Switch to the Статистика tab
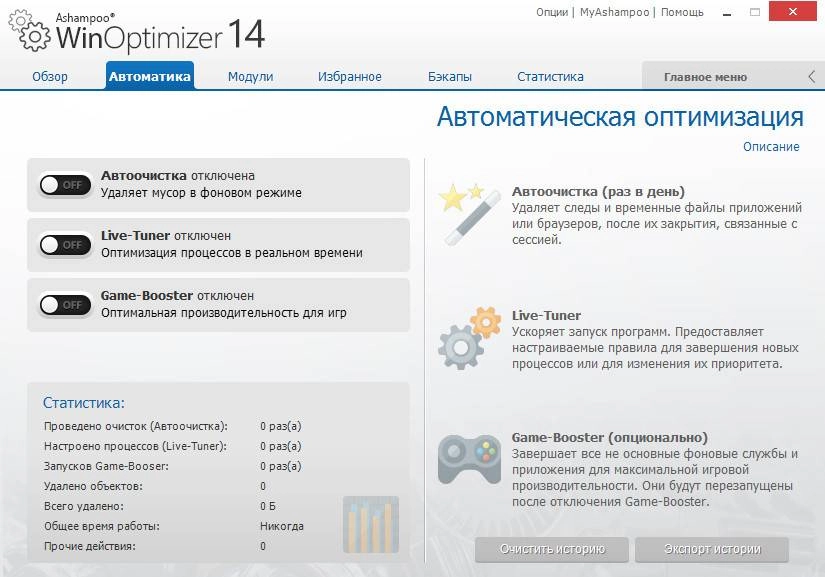 pos(550,77)
